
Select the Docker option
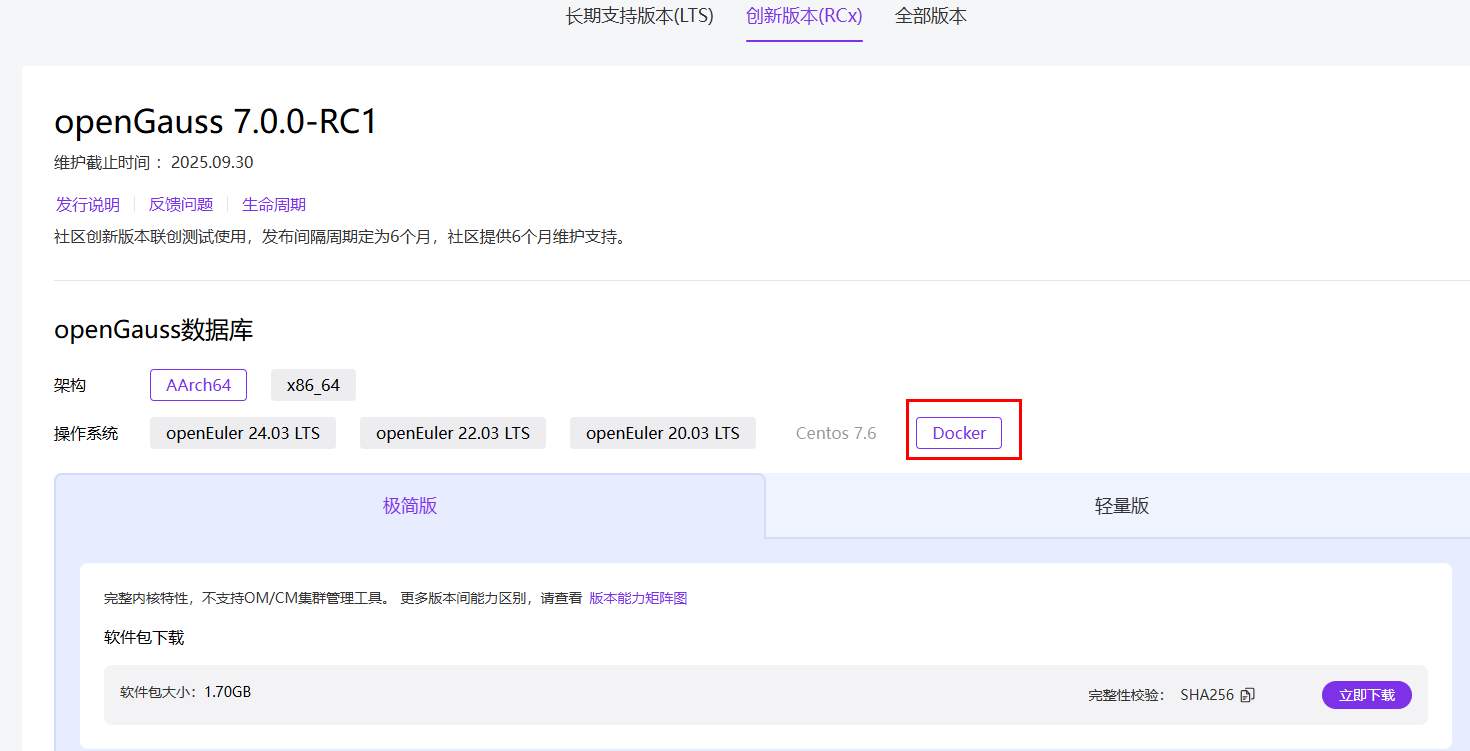(x=959, y=433)
